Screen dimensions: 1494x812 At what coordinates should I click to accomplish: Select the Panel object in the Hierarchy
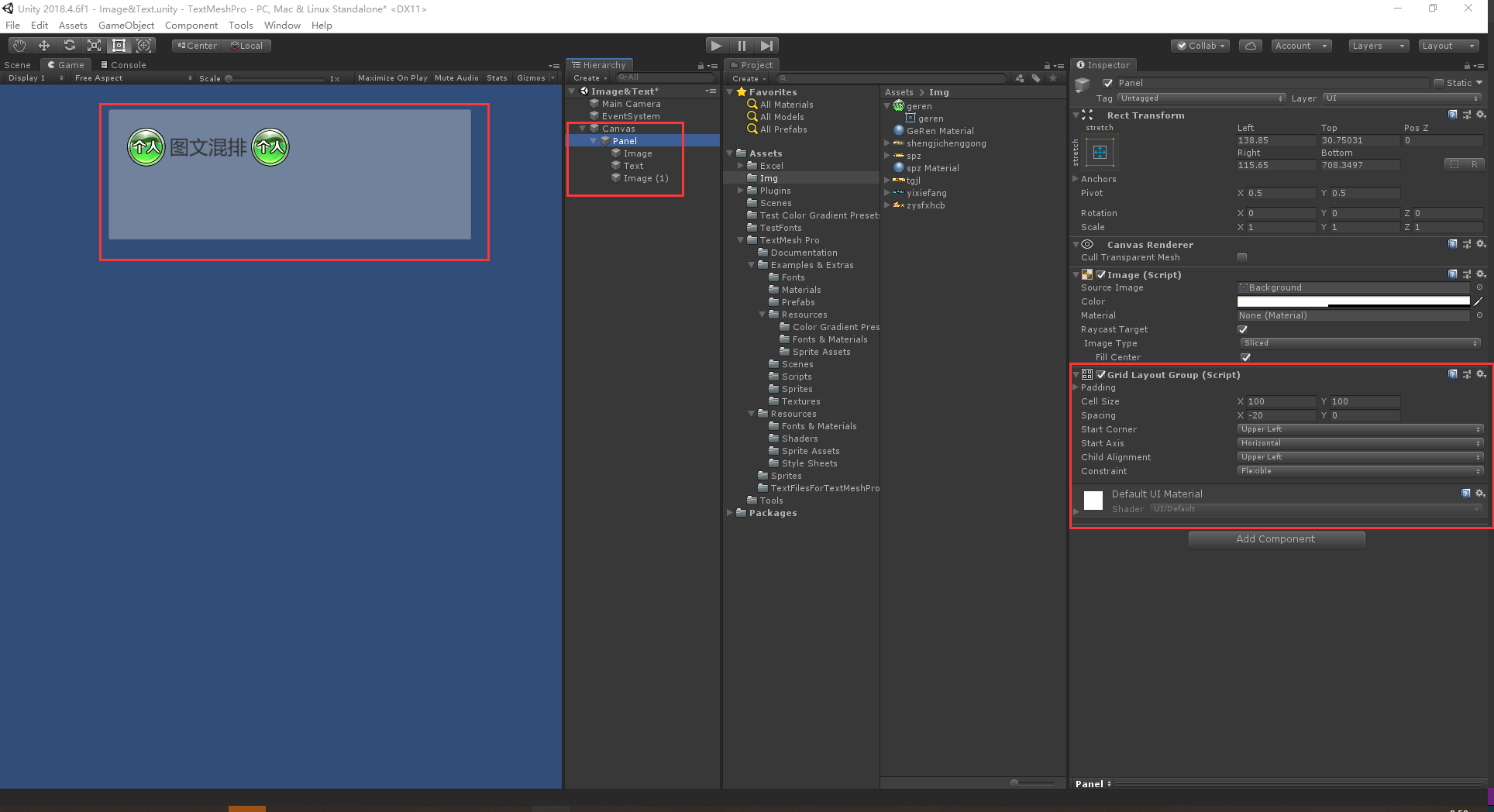pos(625,140)
